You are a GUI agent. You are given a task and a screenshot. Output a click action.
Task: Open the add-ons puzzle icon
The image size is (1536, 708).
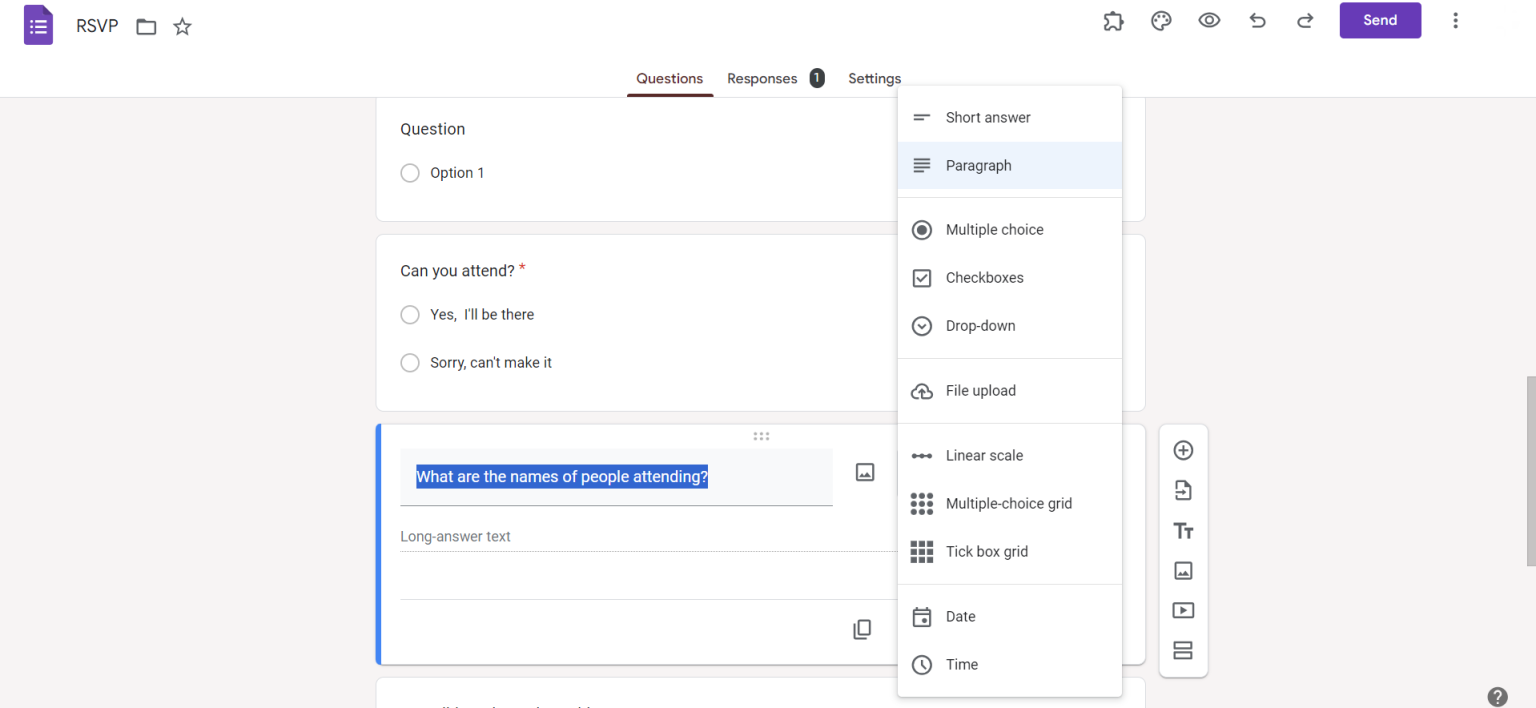click(x=1113, y=21)
